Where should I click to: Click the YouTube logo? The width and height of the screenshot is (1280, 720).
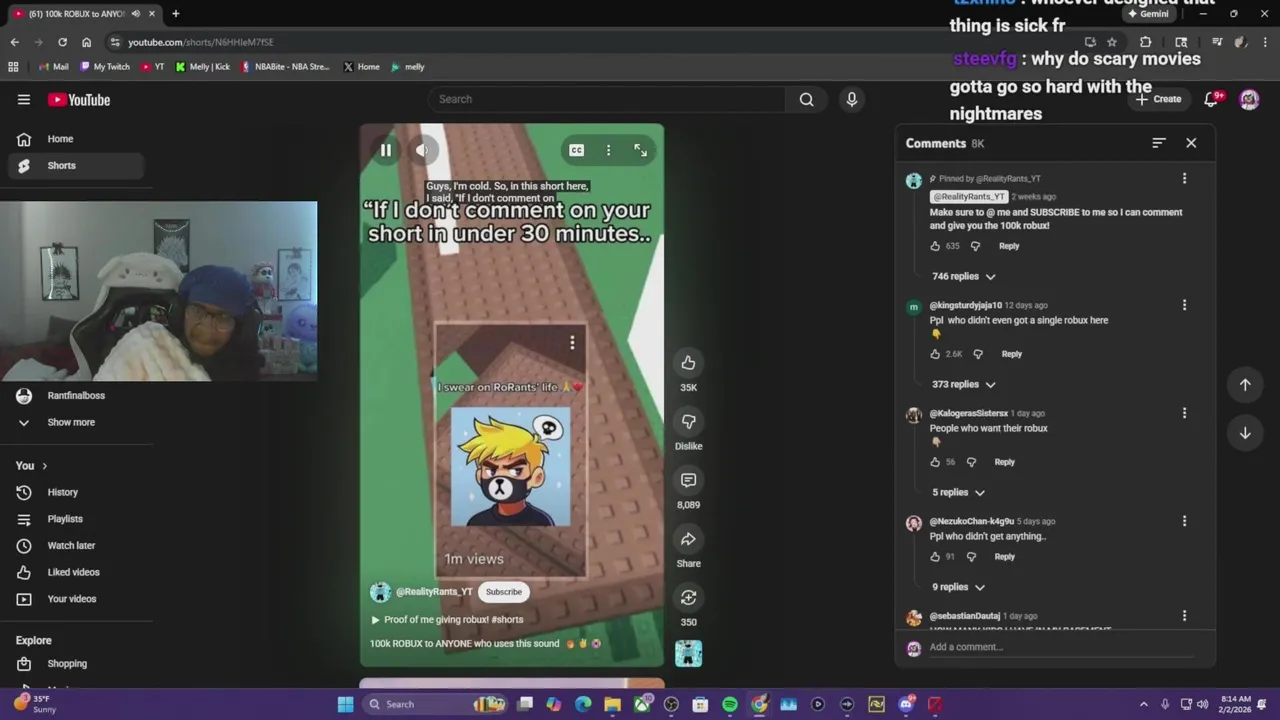(x=79, y=99)
